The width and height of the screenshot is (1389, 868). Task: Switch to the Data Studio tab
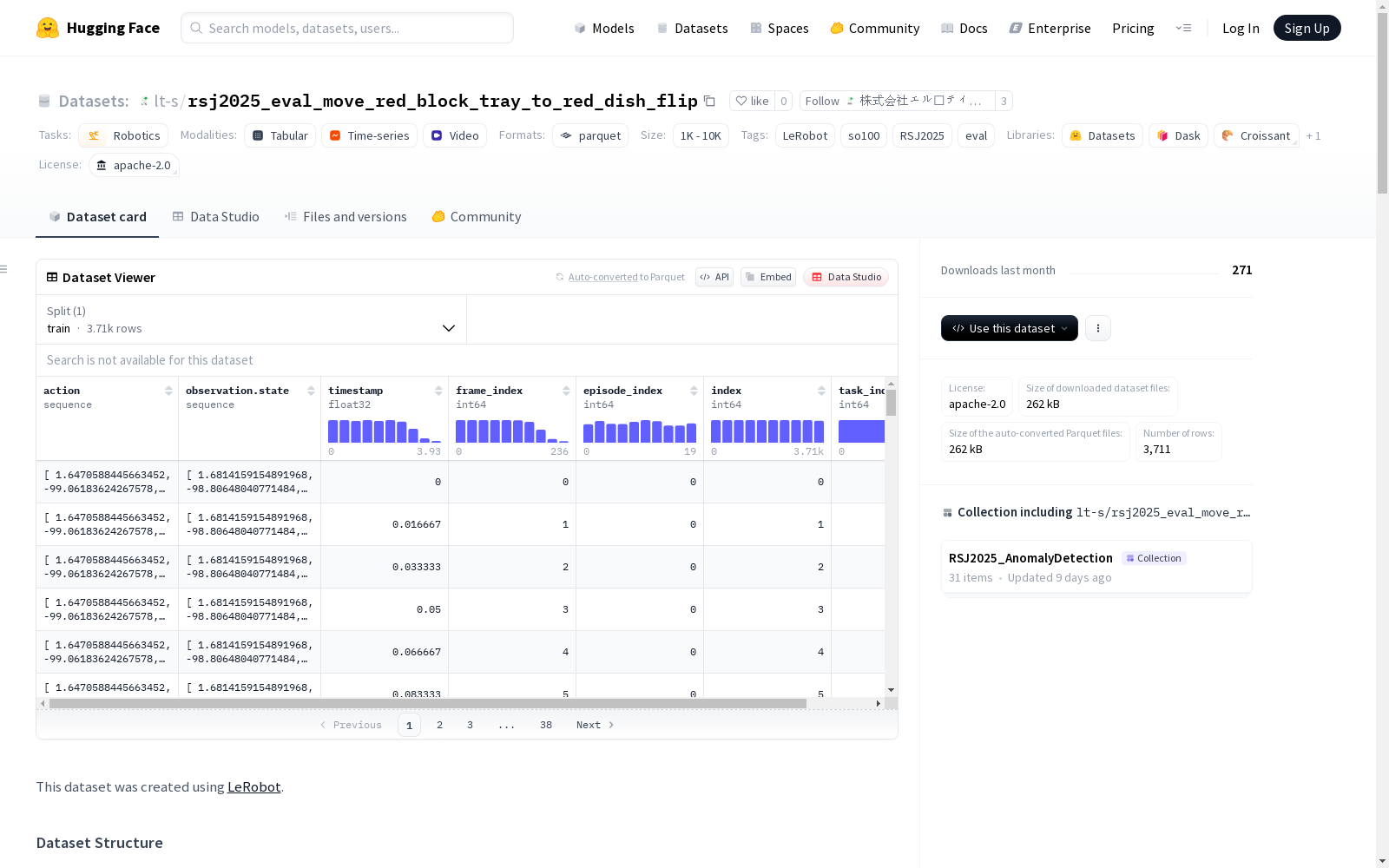click(216, 217)
